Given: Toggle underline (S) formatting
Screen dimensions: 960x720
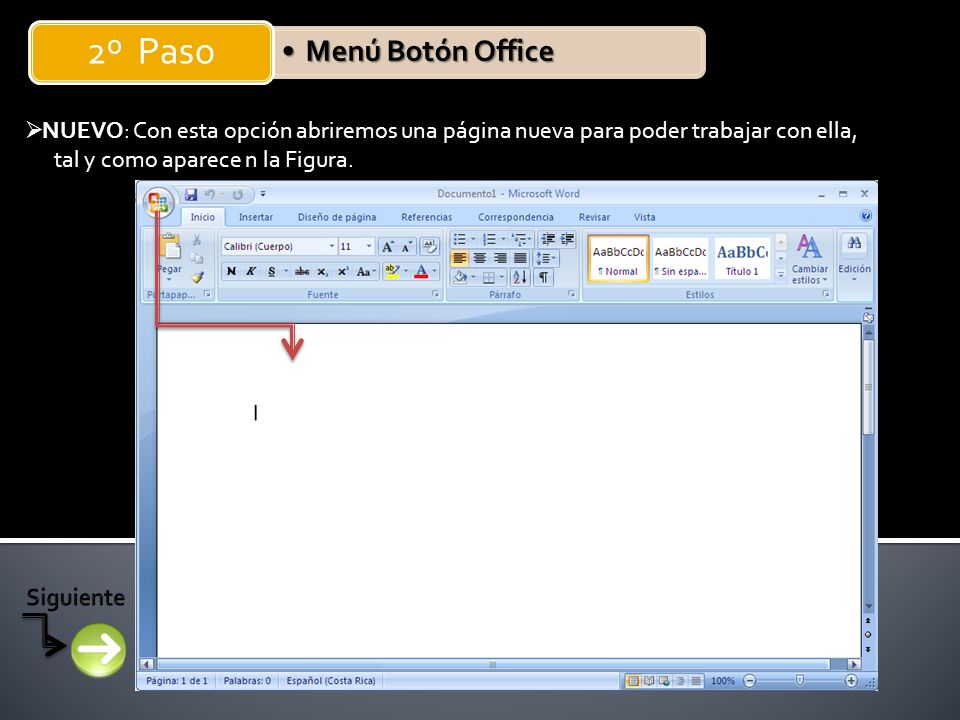Looking at the screenshot, I should (x=271, y=271).
